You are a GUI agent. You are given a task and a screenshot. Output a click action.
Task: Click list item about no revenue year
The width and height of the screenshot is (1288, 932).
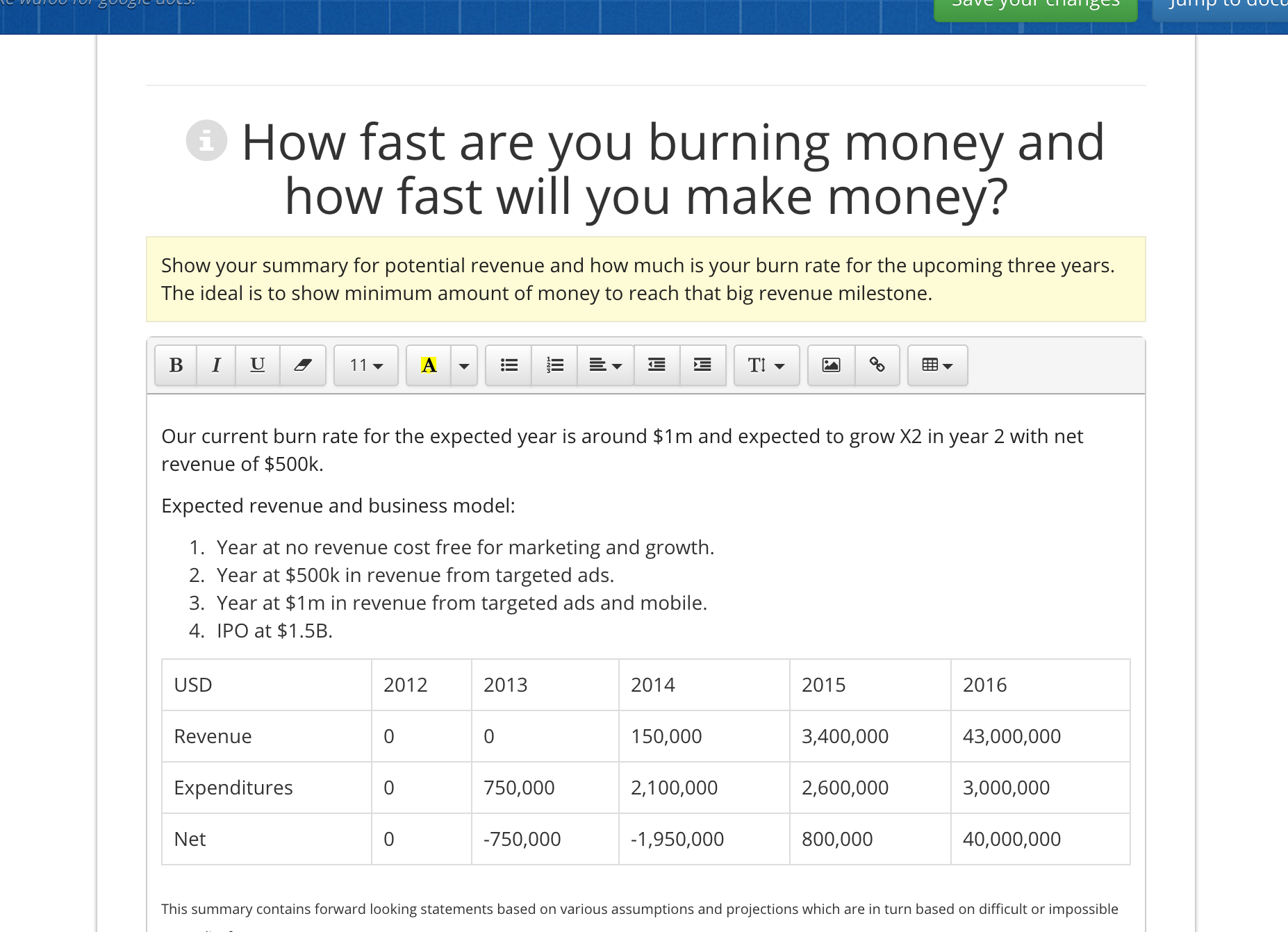coord(465,547)
